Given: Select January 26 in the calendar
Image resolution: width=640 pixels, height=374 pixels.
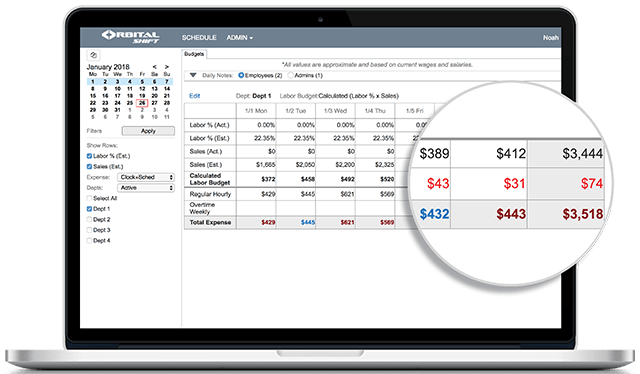Looking at the screenshot, I should (142, 103).
